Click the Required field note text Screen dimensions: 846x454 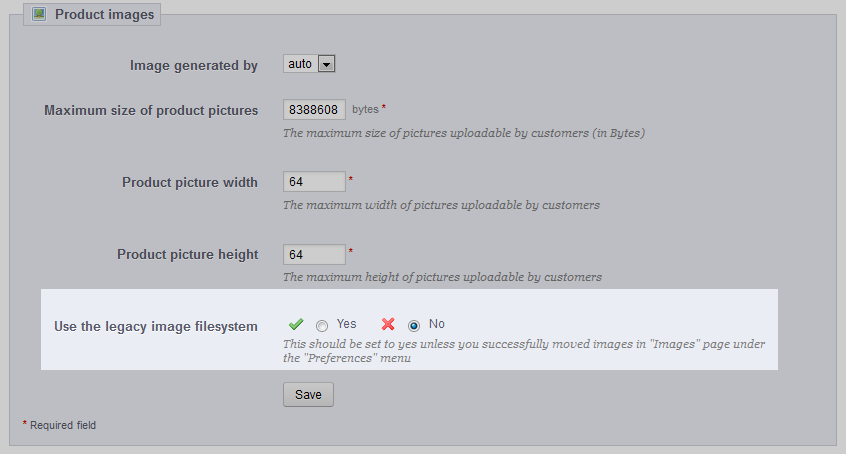click(63, 425)
